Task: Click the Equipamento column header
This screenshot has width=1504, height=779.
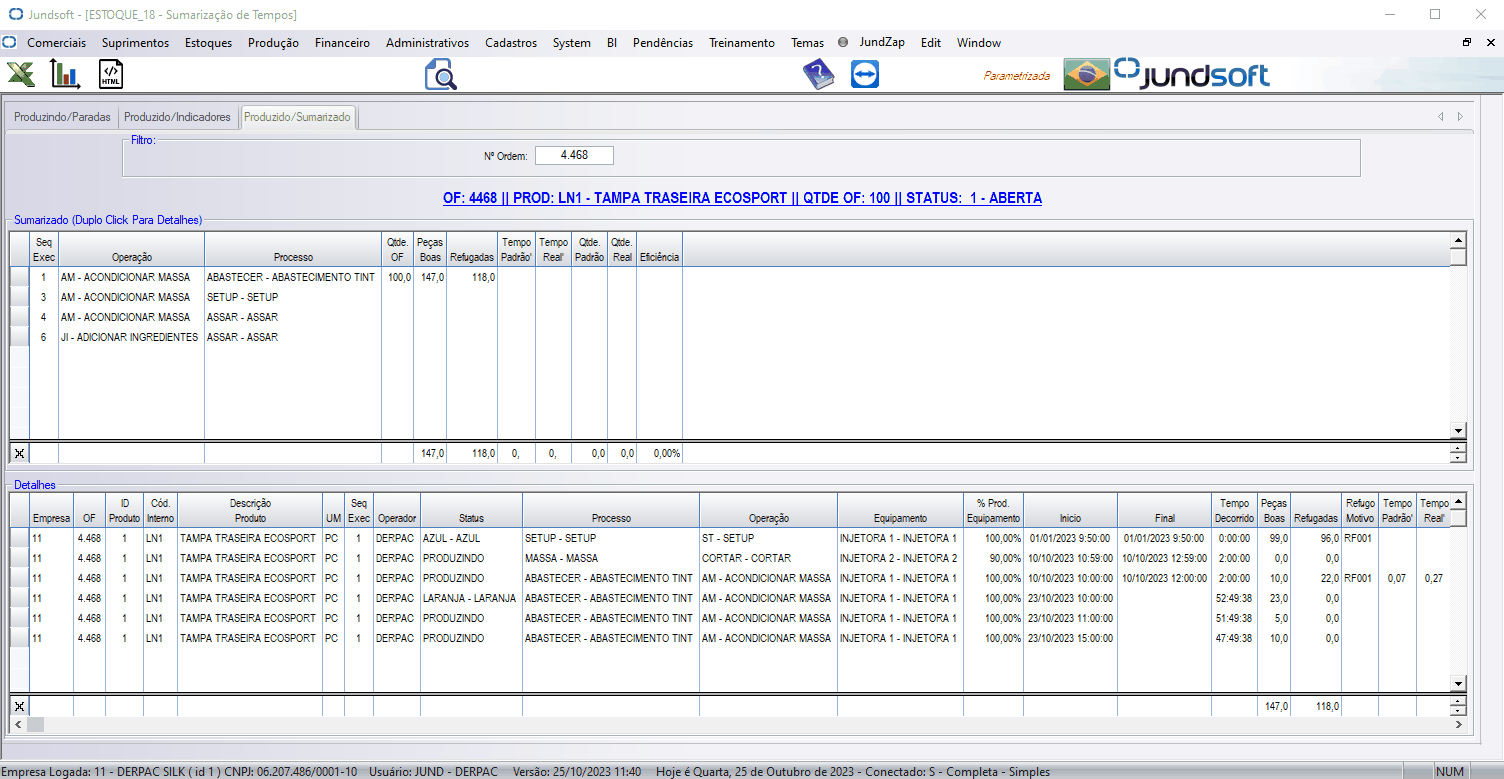Action: click(x=900, y=510)
